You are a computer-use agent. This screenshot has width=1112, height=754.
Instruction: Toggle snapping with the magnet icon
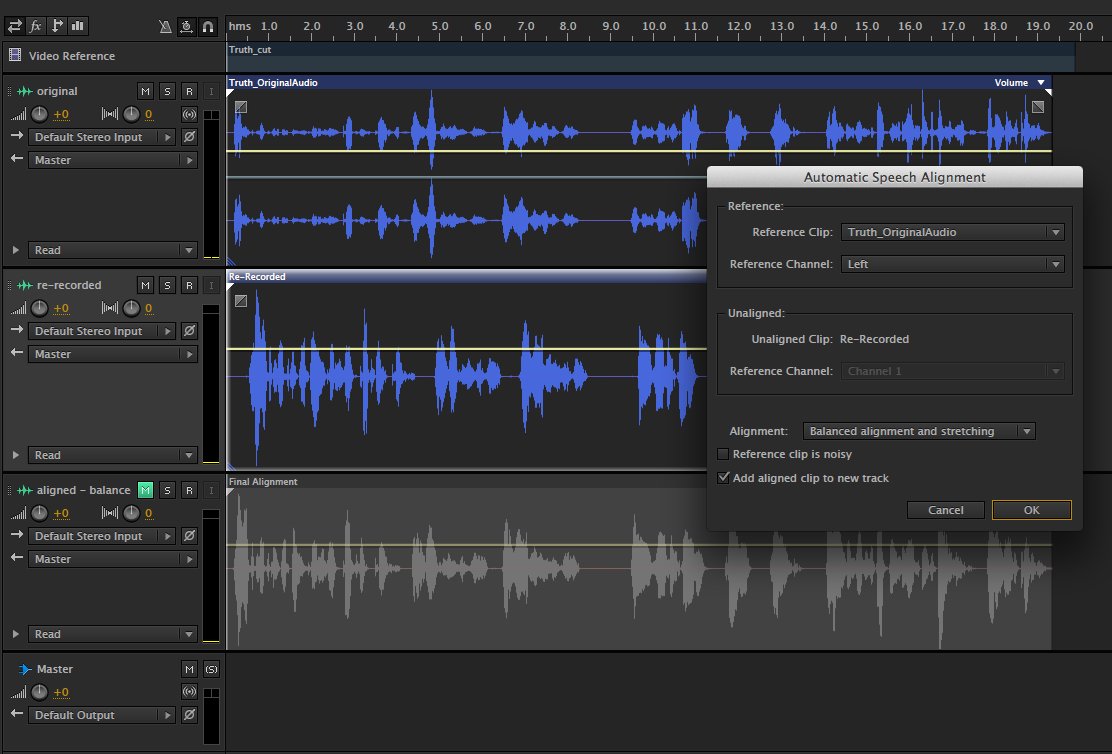tap(208, 27)
